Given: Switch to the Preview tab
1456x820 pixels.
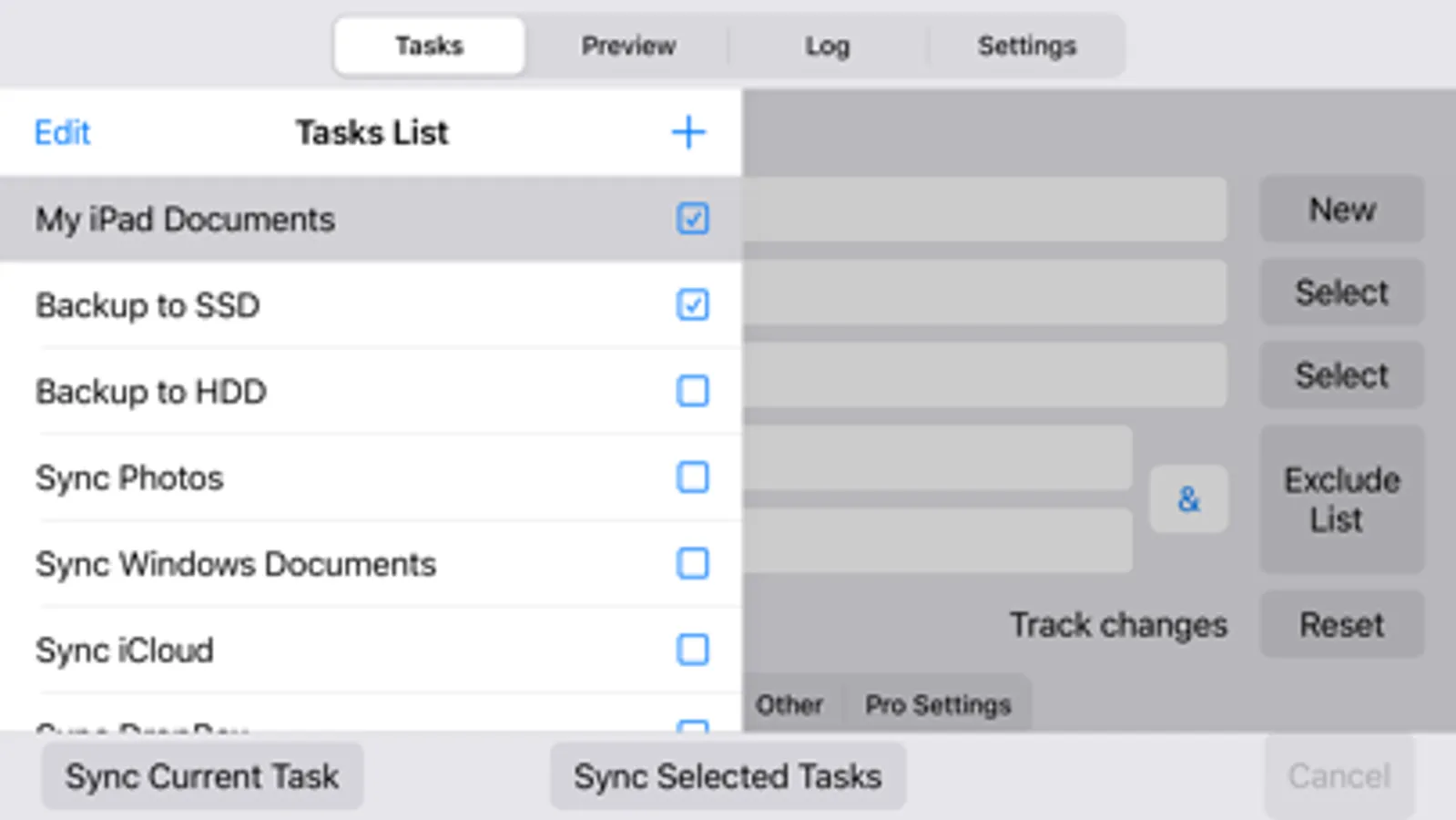Looking at the screenshot, I should (x=628, y=46).
